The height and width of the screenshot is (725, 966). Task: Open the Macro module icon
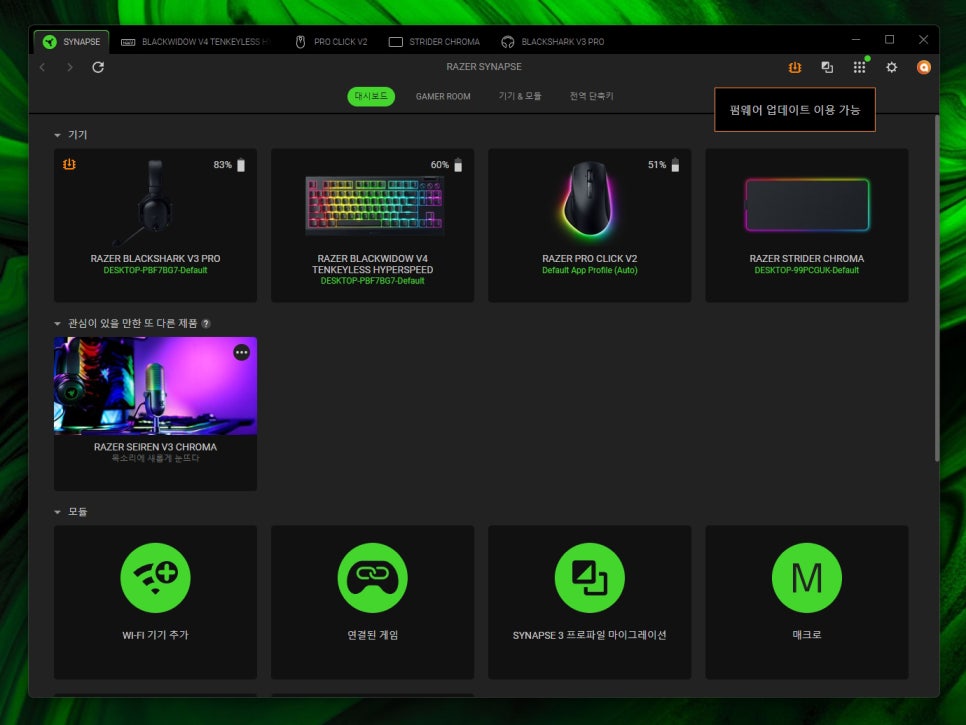pyautogui.click(x=806, y=578)
